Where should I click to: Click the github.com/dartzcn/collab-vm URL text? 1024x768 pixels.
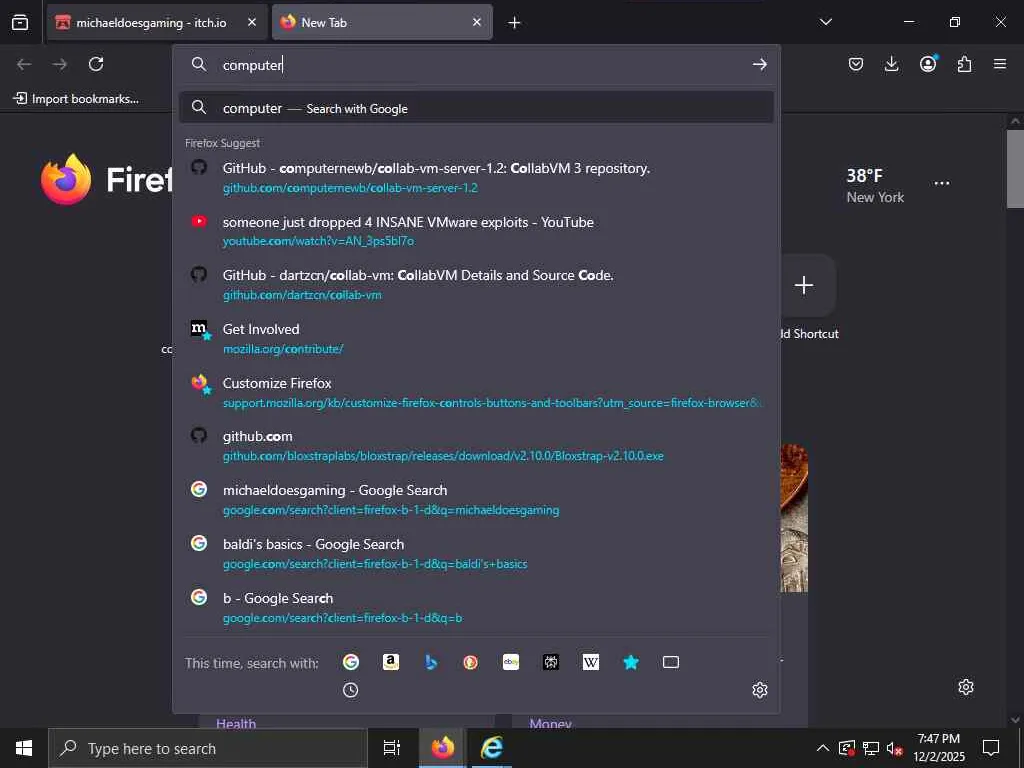click(302, 295)
